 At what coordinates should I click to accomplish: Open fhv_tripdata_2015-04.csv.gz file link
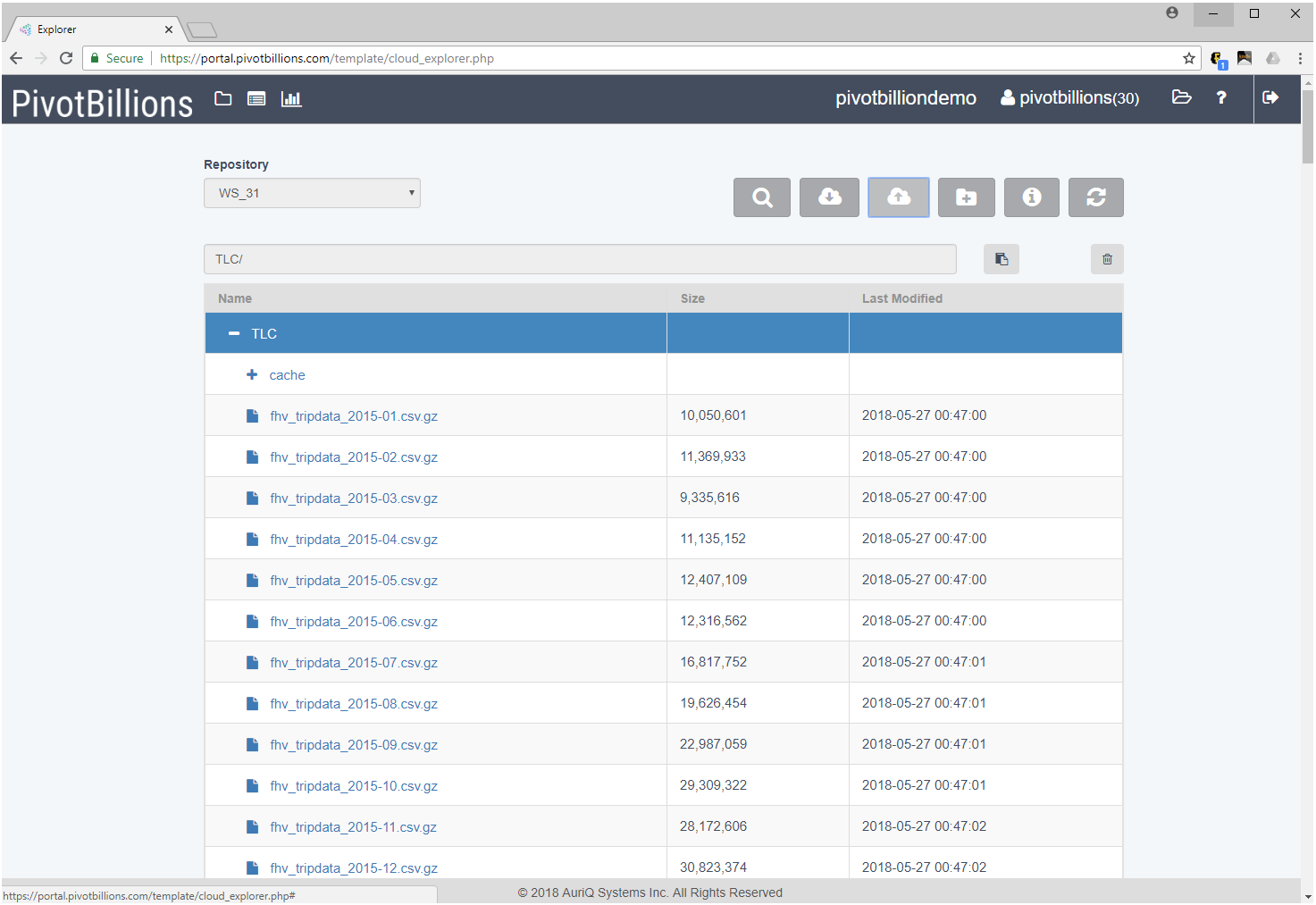[354, 540]
